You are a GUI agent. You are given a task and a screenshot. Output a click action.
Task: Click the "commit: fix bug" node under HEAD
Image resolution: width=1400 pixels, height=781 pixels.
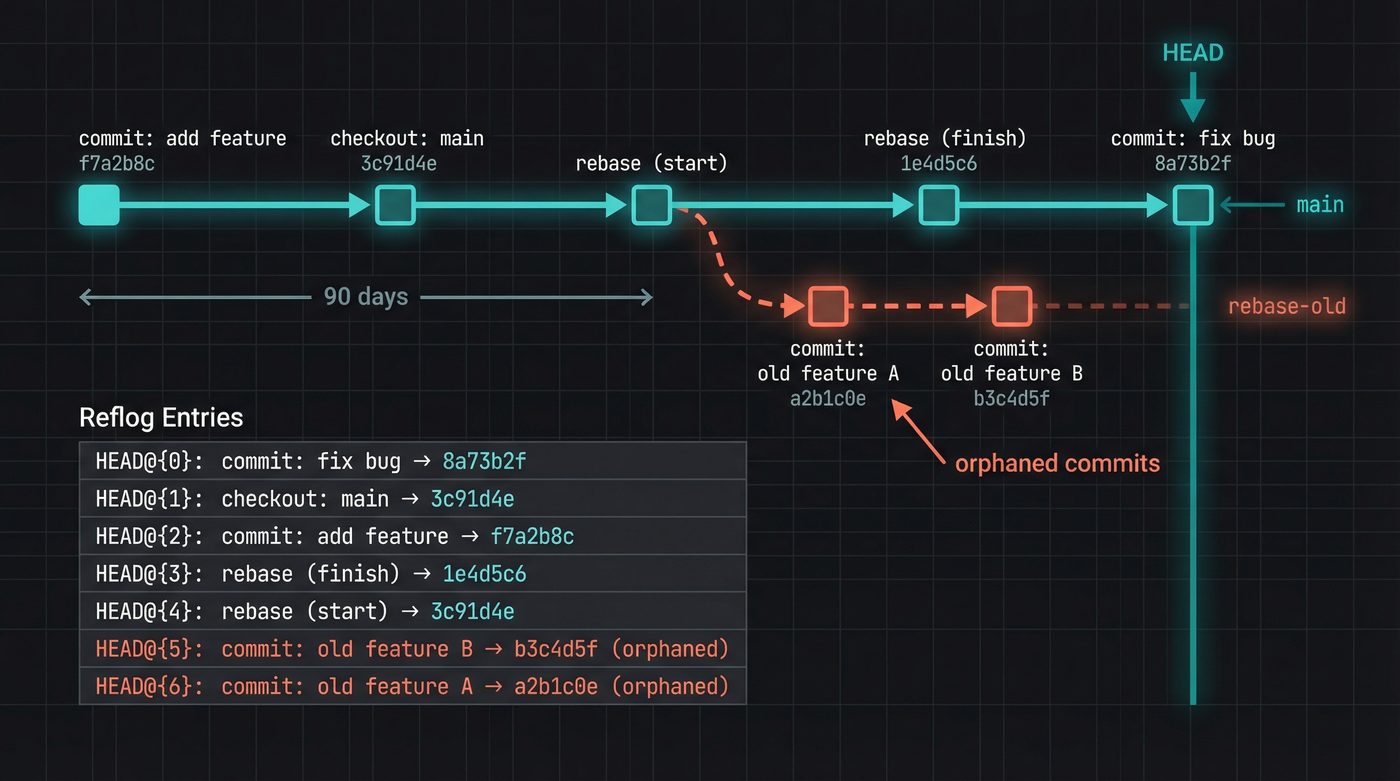[1192, 204]
